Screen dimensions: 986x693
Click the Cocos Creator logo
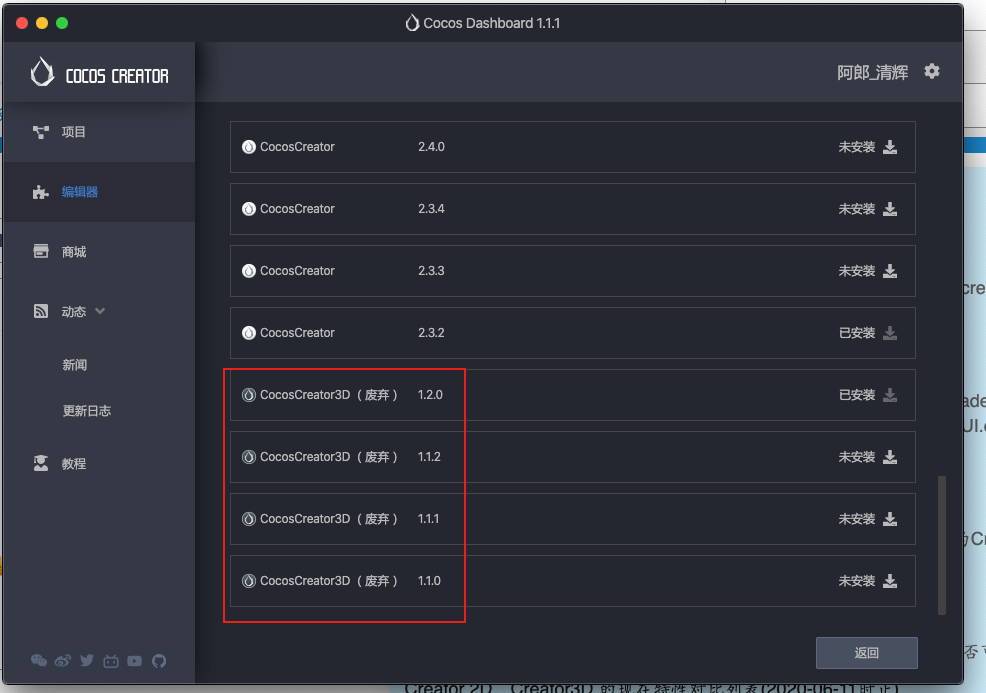99,73
